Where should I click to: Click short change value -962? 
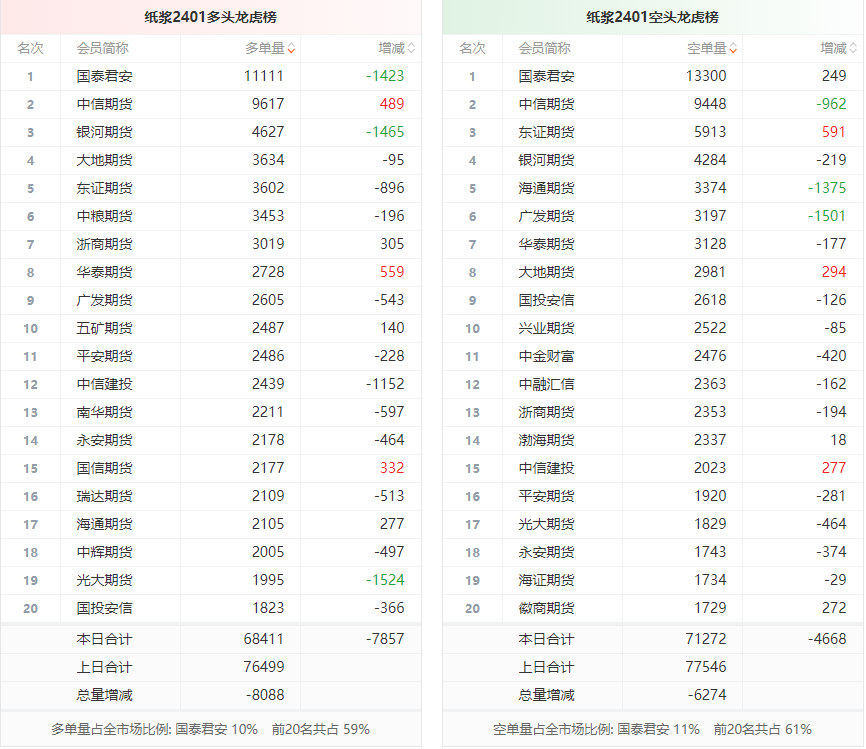pos(831,104)
